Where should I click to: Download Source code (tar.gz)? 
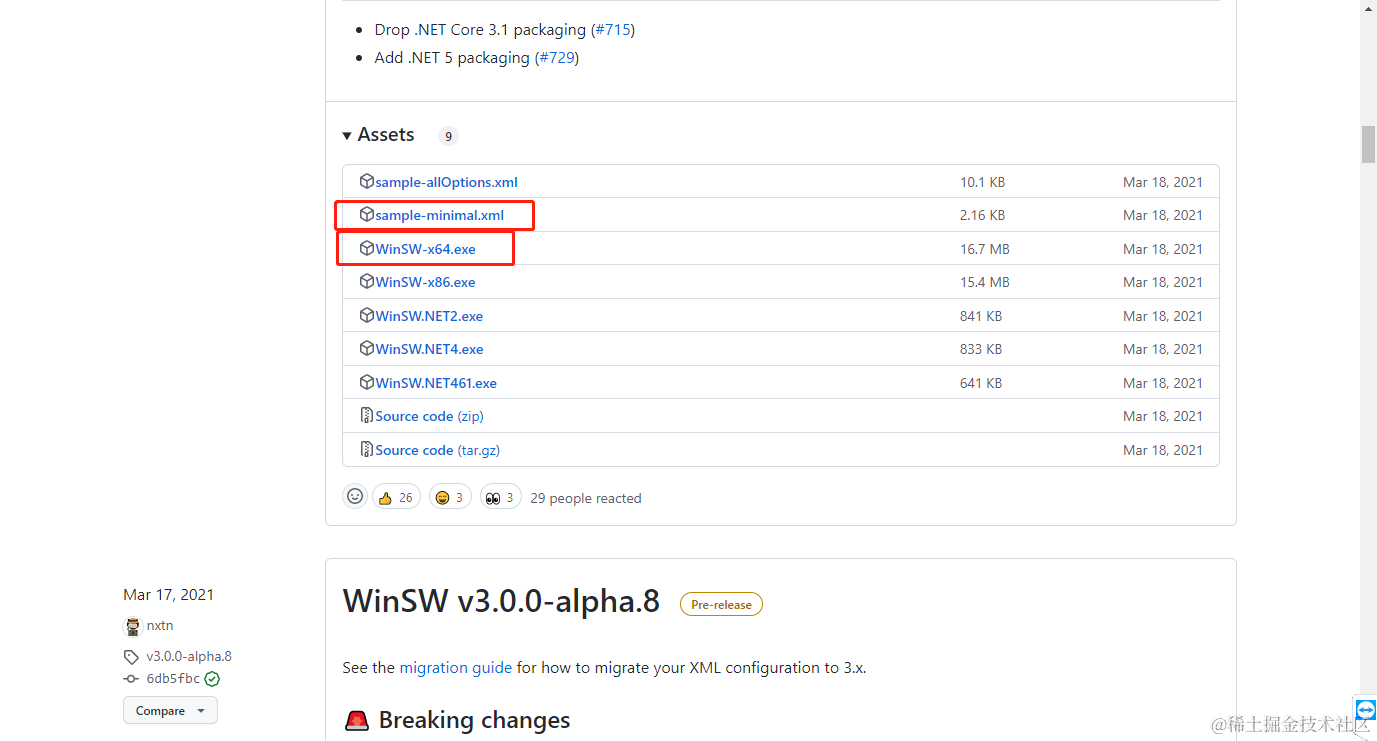click(437, 450)
